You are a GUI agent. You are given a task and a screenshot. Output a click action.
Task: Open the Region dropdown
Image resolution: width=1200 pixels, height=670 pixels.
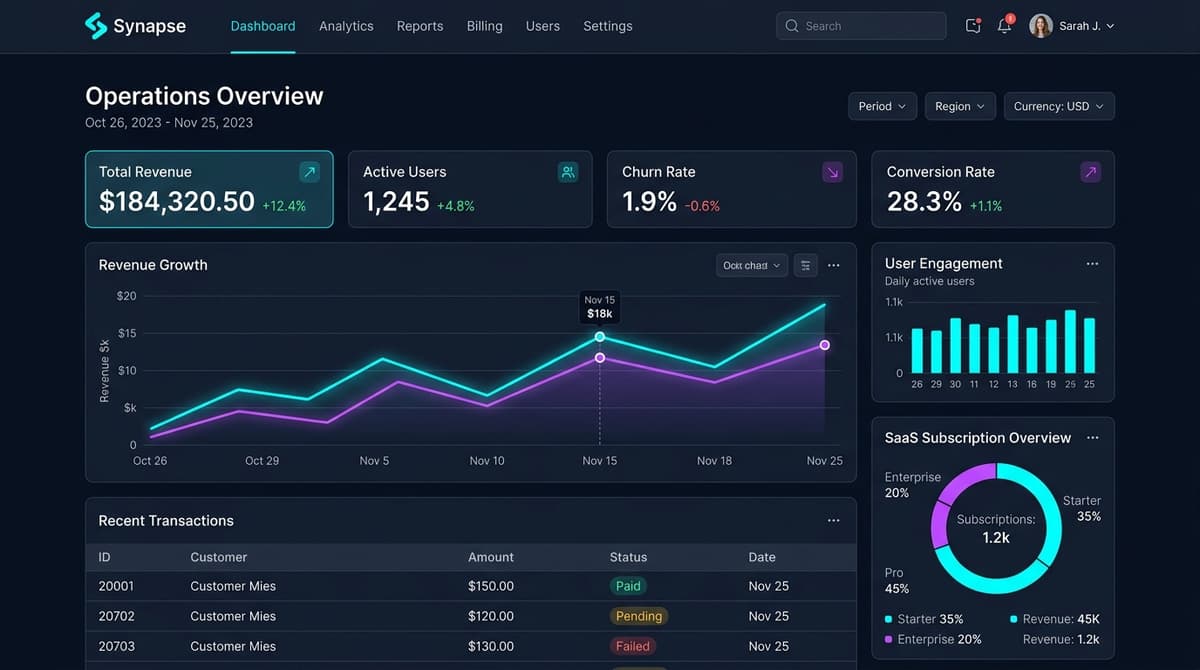point(960,106)
